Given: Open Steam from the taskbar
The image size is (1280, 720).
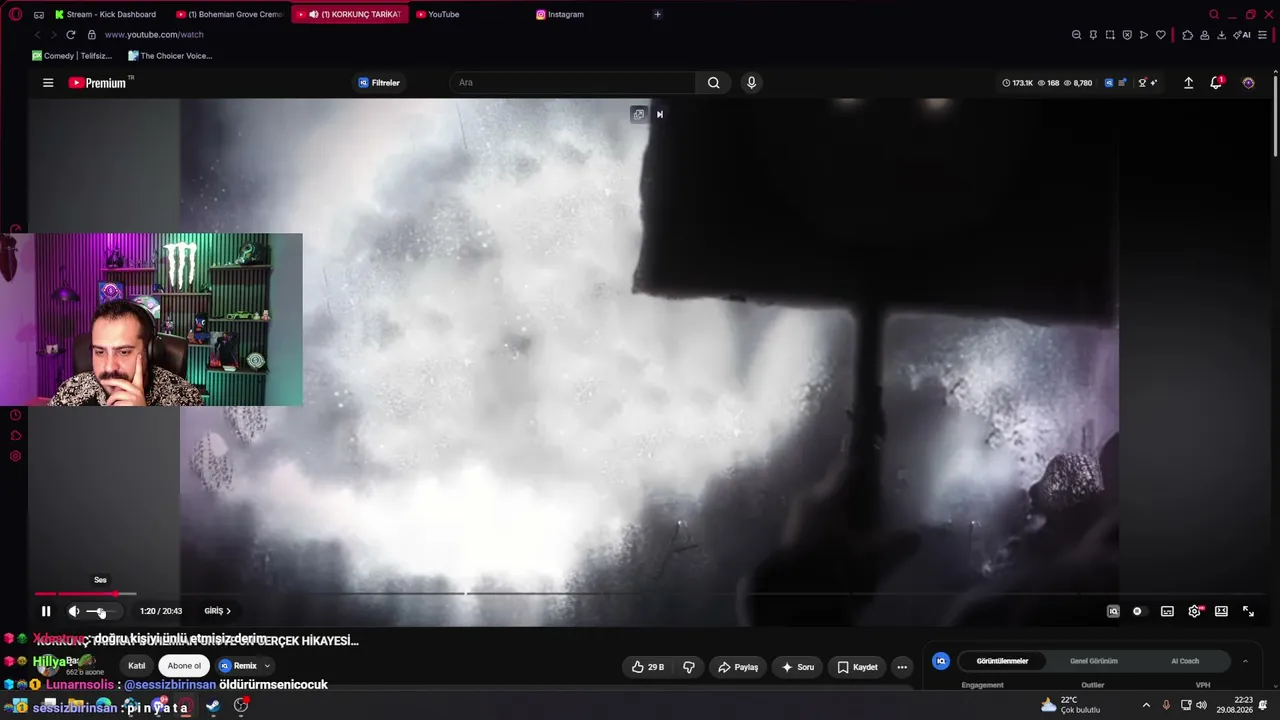Looking at the screenshot, I should pos(213,706).
